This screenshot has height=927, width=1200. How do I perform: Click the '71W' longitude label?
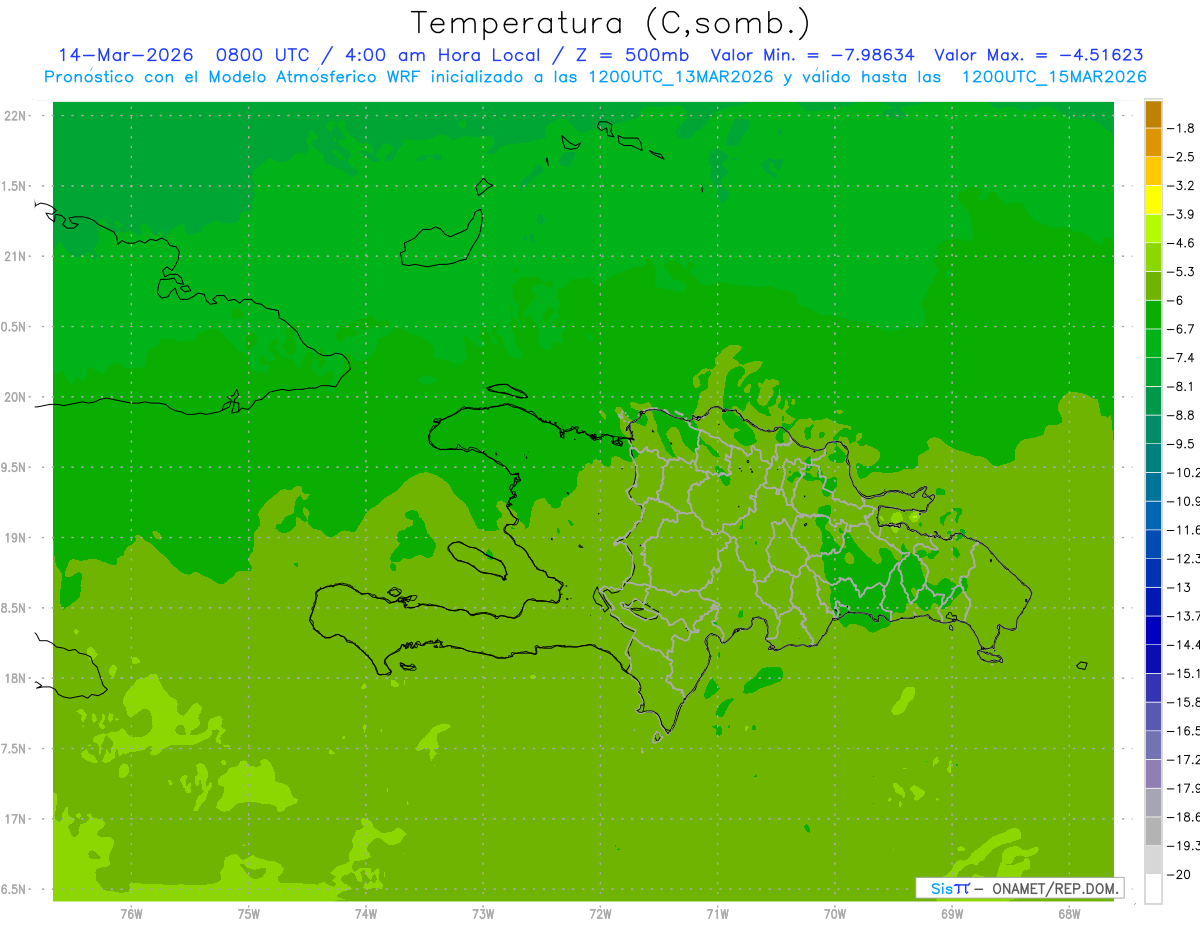717,913
